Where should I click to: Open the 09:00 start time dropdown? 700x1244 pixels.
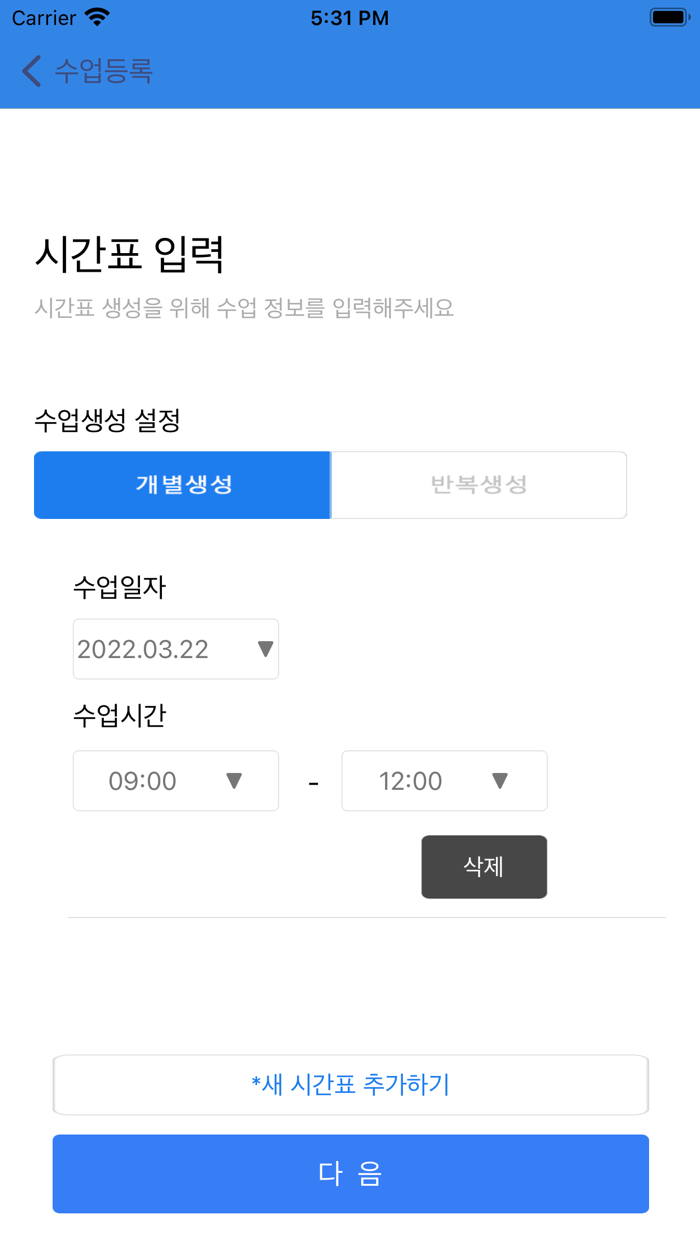pos(175,781)
